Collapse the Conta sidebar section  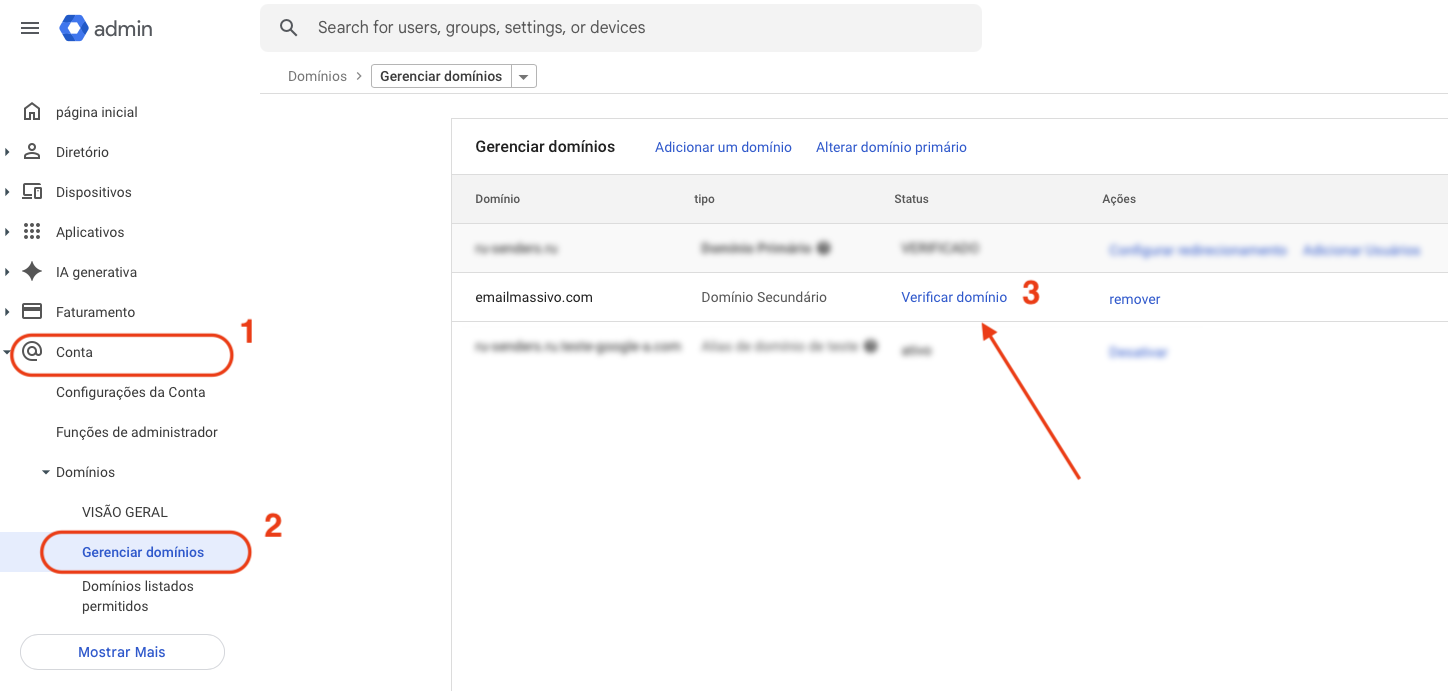pos(8,352)
